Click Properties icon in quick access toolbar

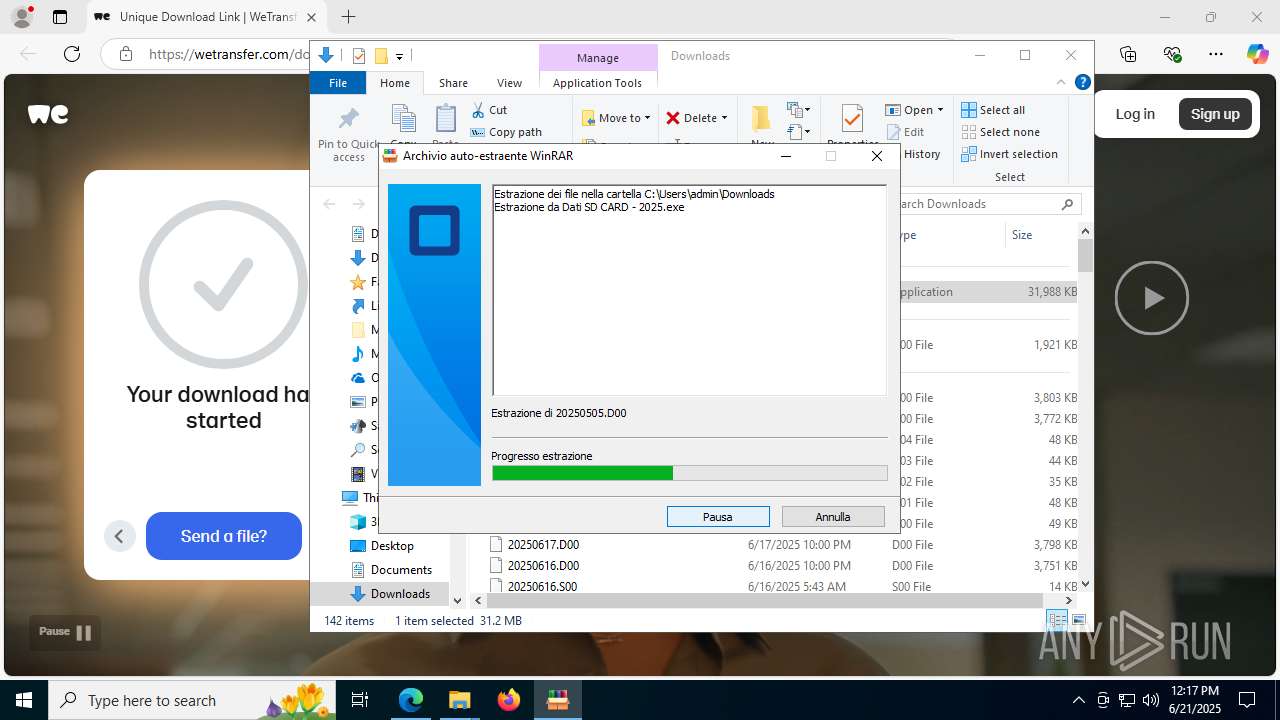pyautogui.click(x=359, y=56)
